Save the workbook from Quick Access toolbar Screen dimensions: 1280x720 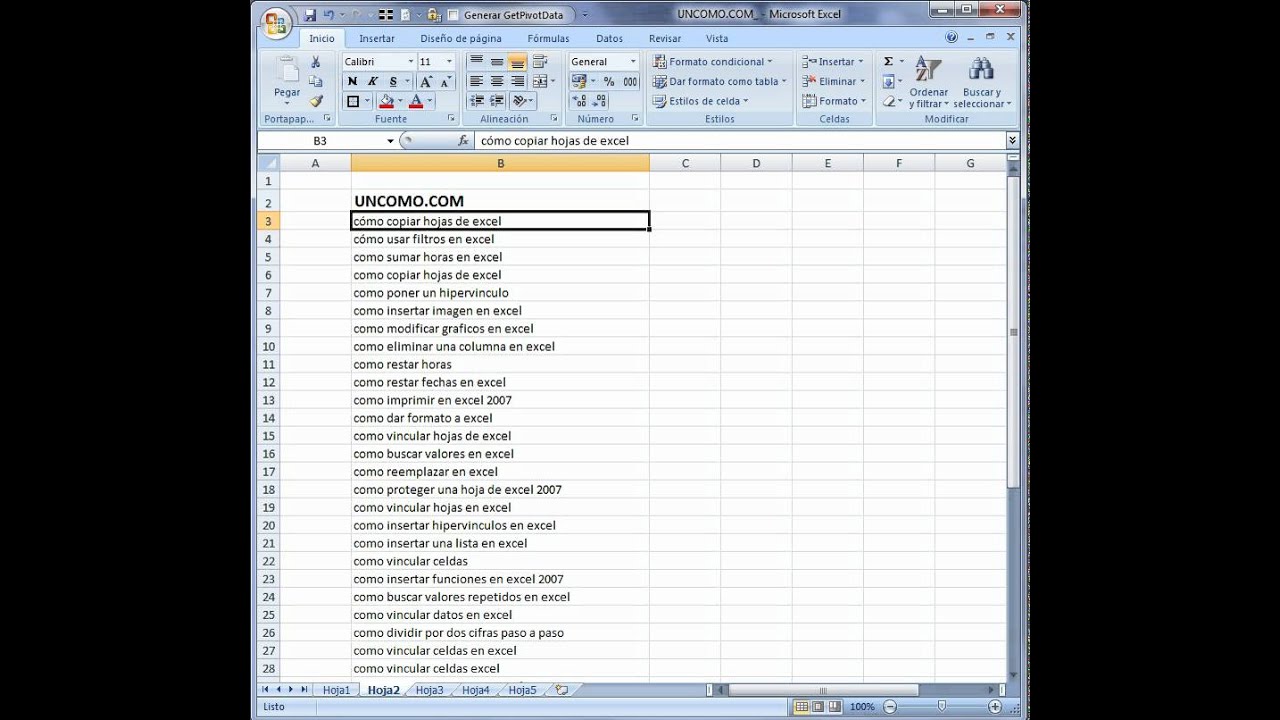click(x=310, y=15)
